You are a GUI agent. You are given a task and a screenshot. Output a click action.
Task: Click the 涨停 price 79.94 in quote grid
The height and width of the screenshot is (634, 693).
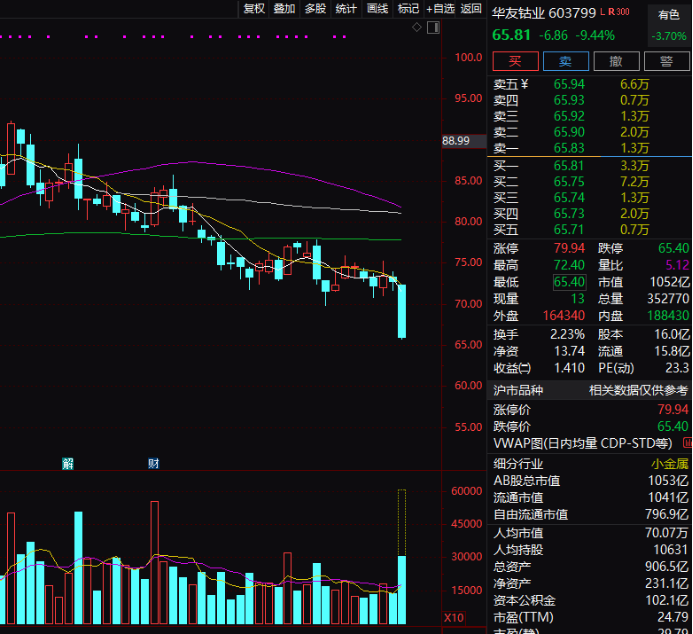coord(569,248)
